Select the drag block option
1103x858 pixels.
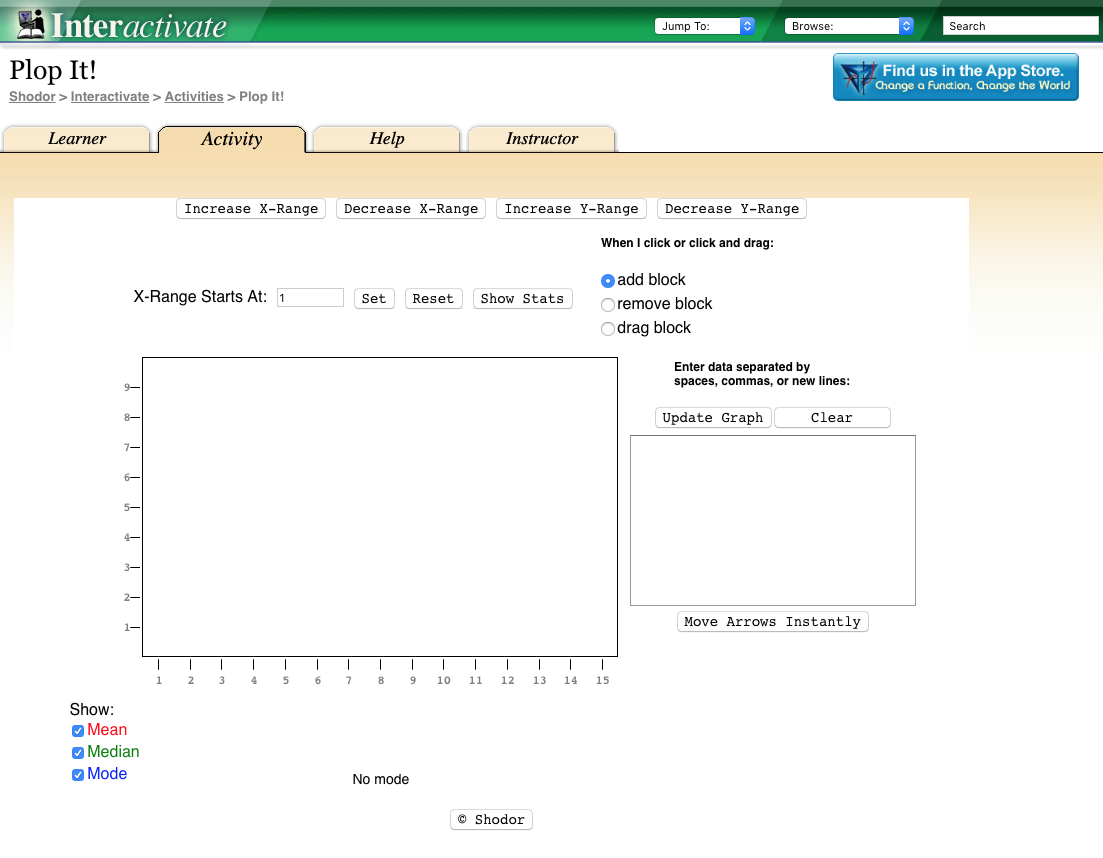[608, 329]
